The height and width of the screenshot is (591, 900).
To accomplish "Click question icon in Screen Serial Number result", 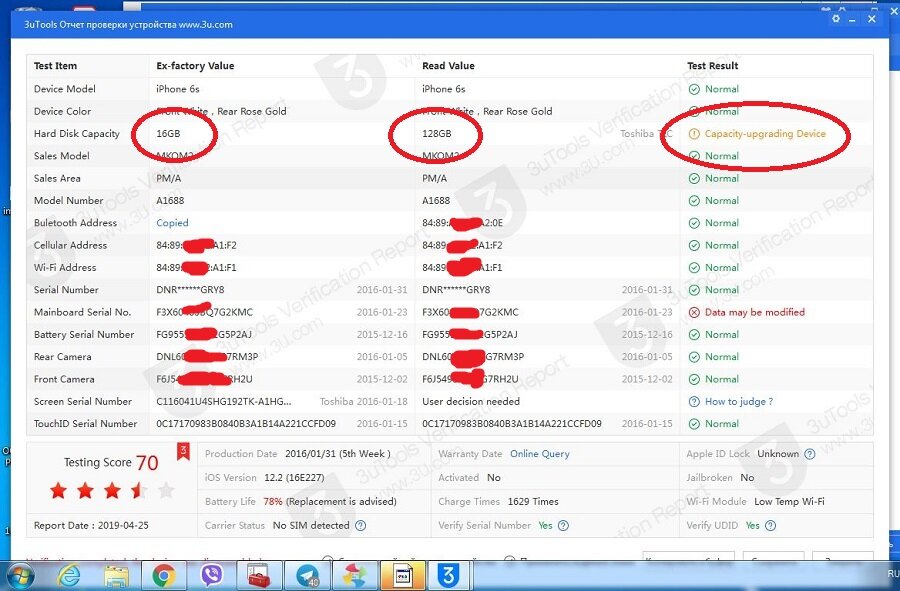I will point(694,402).
